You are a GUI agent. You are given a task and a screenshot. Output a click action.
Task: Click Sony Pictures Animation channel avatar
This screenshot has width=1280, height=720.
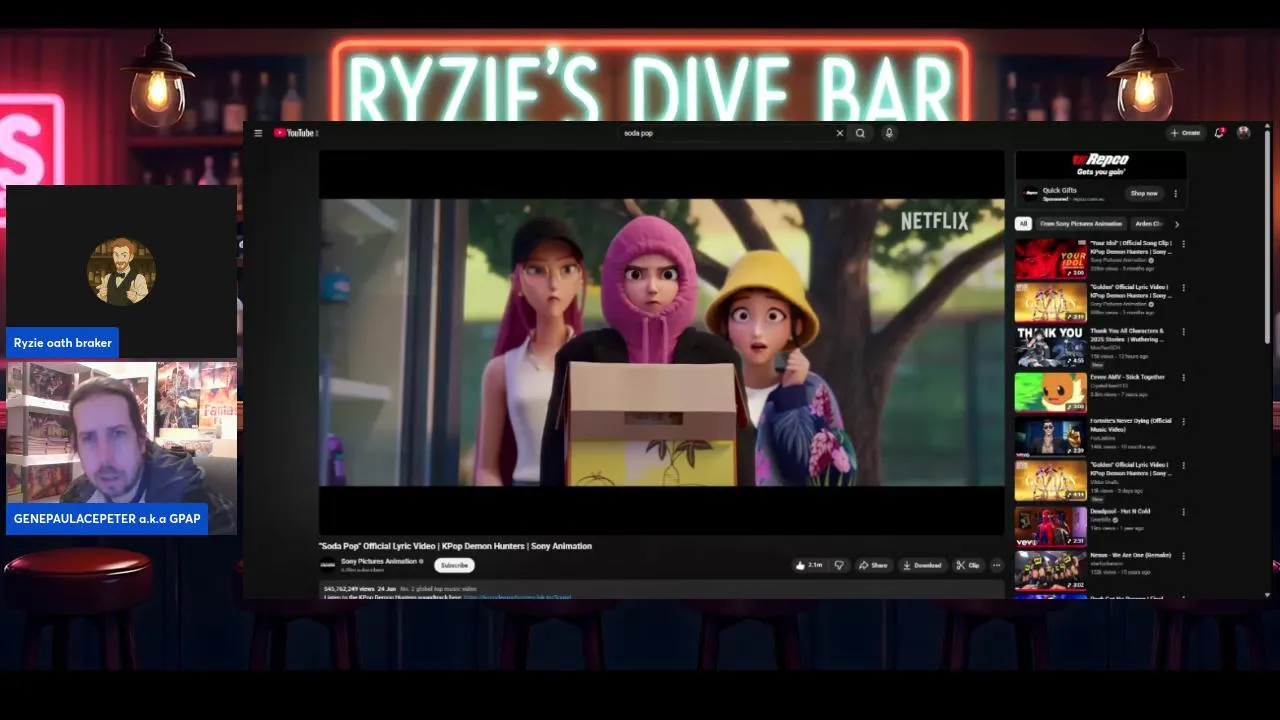pyautogui.click(x=327, y=565)
